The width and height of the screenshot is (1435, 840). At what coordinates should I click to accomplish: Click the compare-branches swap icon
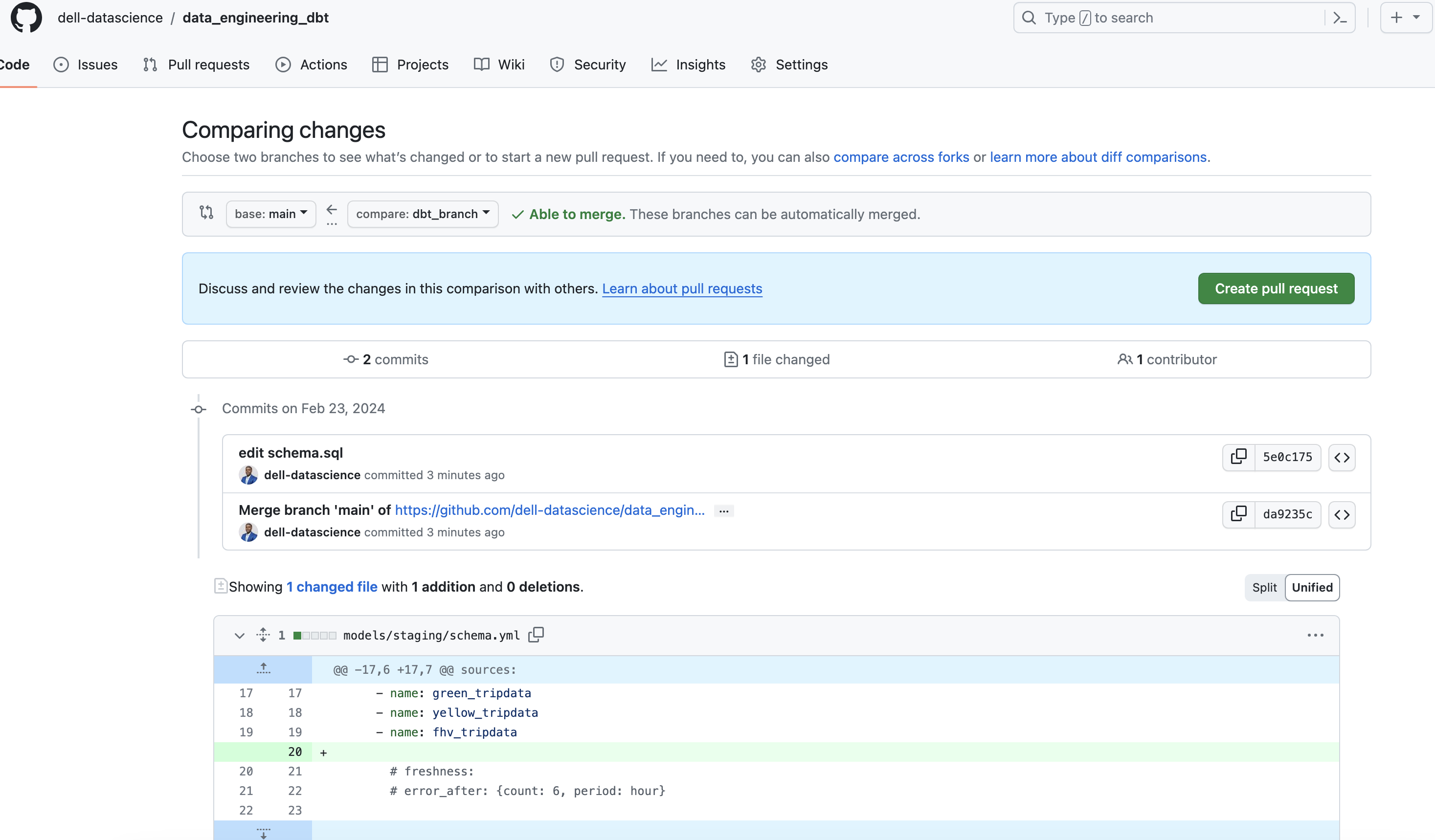click(x=206, y=213)
